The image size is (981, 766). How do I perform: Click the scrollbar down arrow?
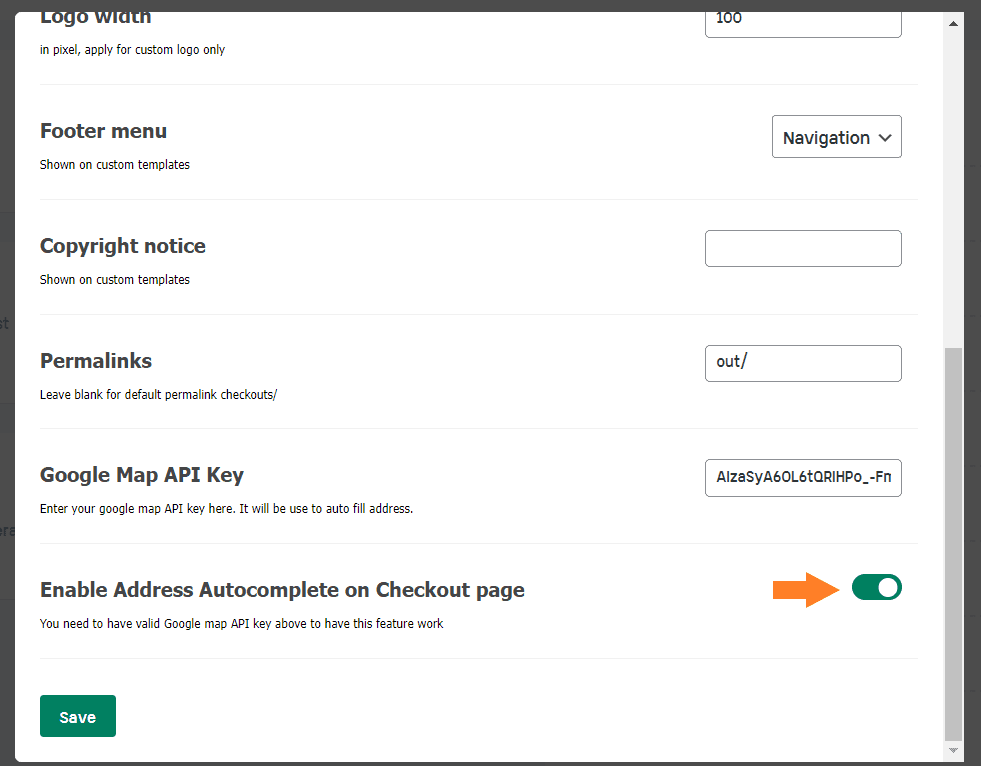[x=953, y=750]
